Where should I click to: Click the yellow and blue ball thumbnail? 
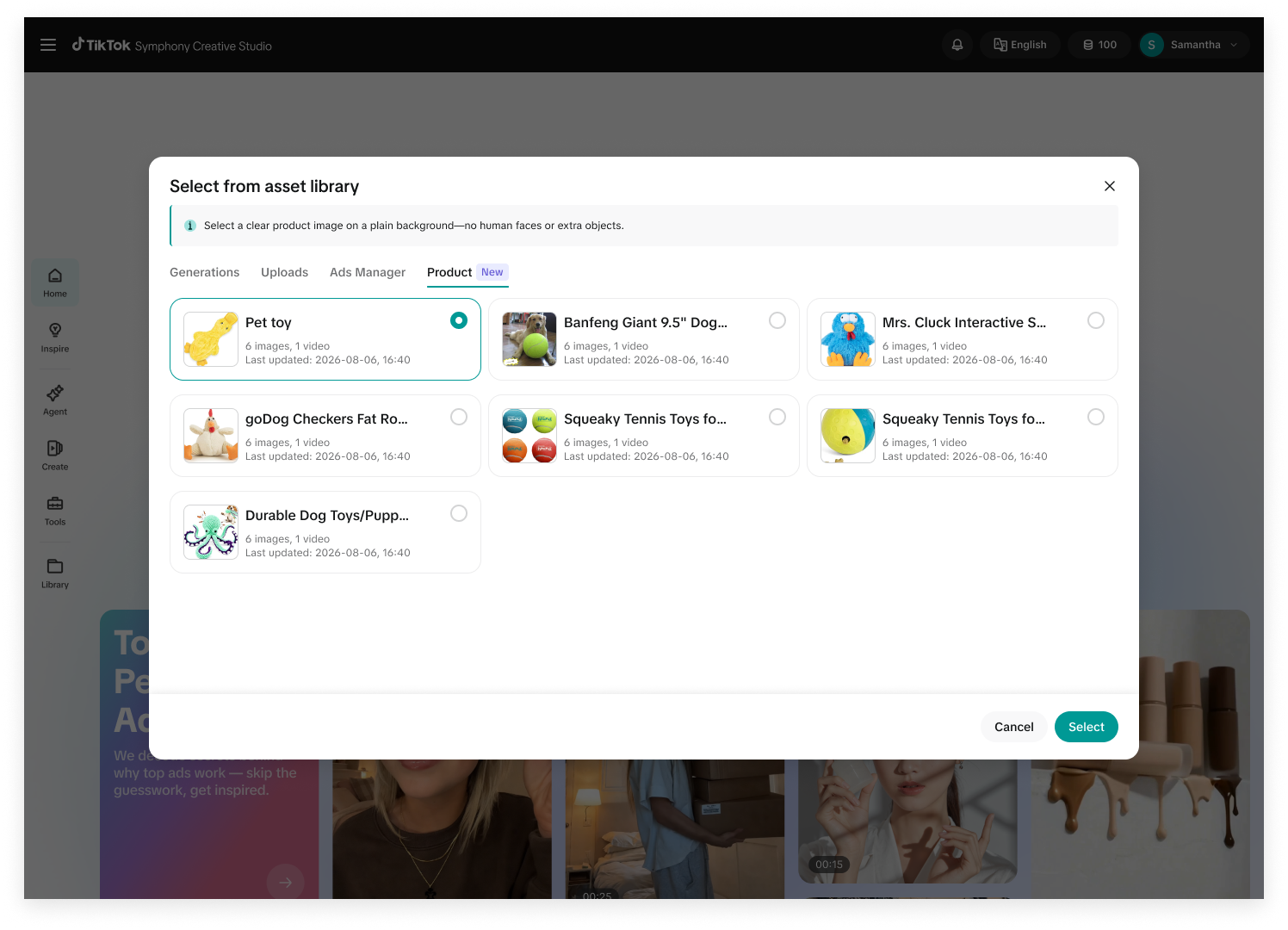tap(848, 436)
